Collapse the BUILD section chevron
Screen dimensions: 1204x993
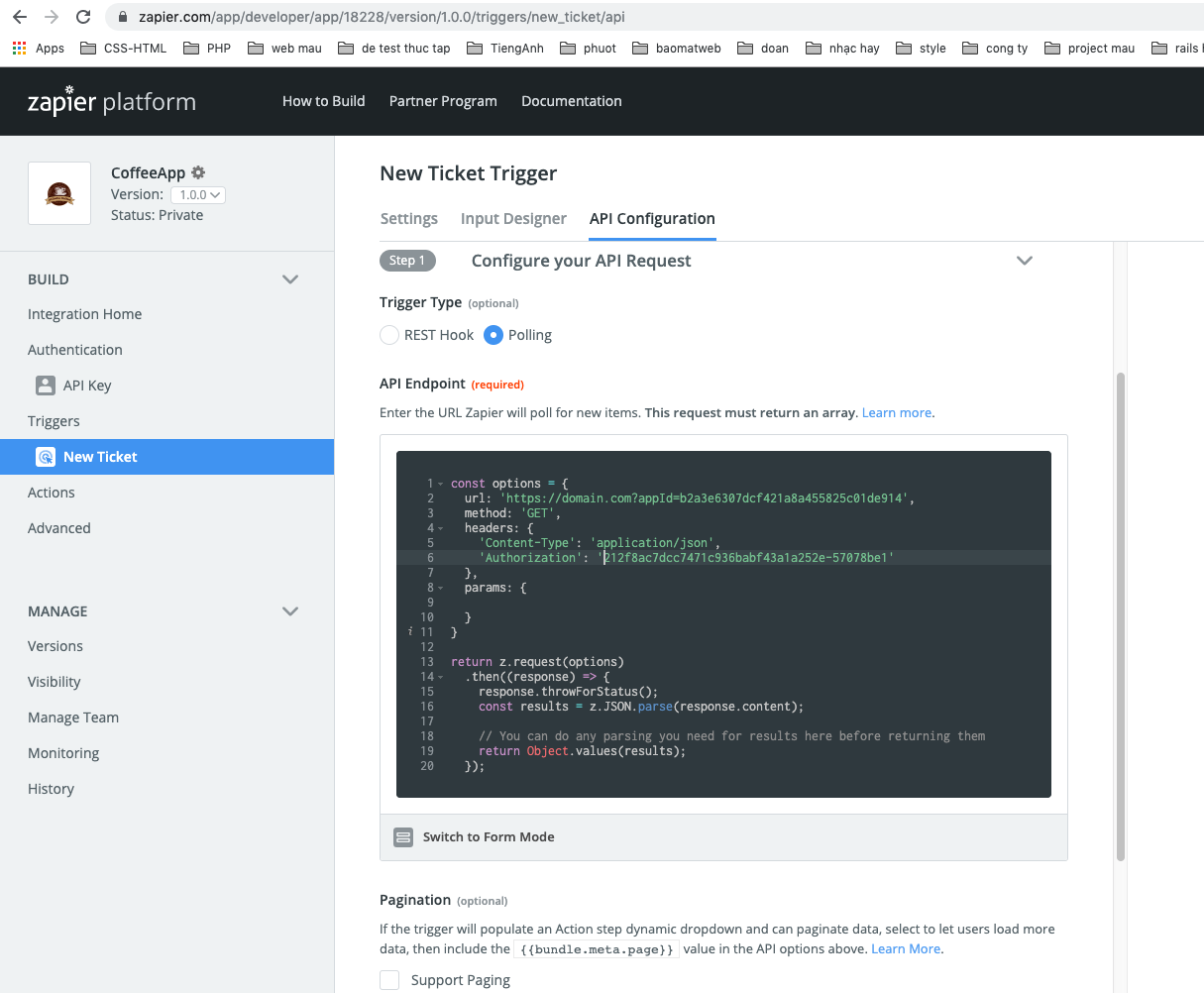290,279
